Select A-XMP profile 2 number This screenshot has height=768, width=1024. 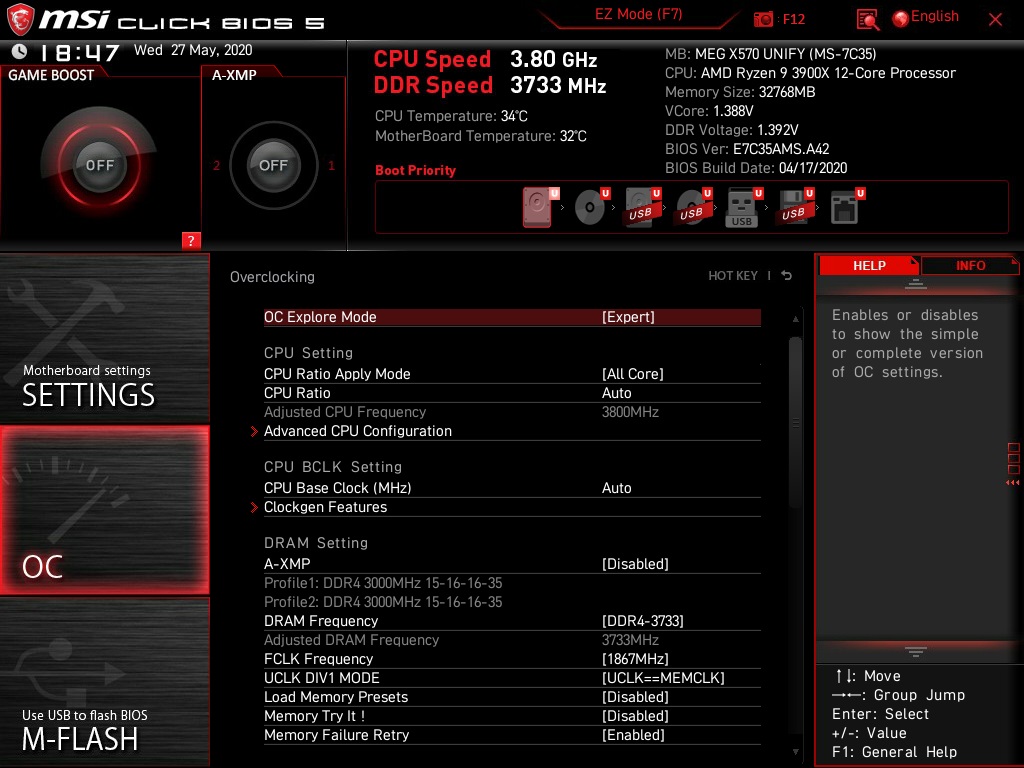click(216, 165)
